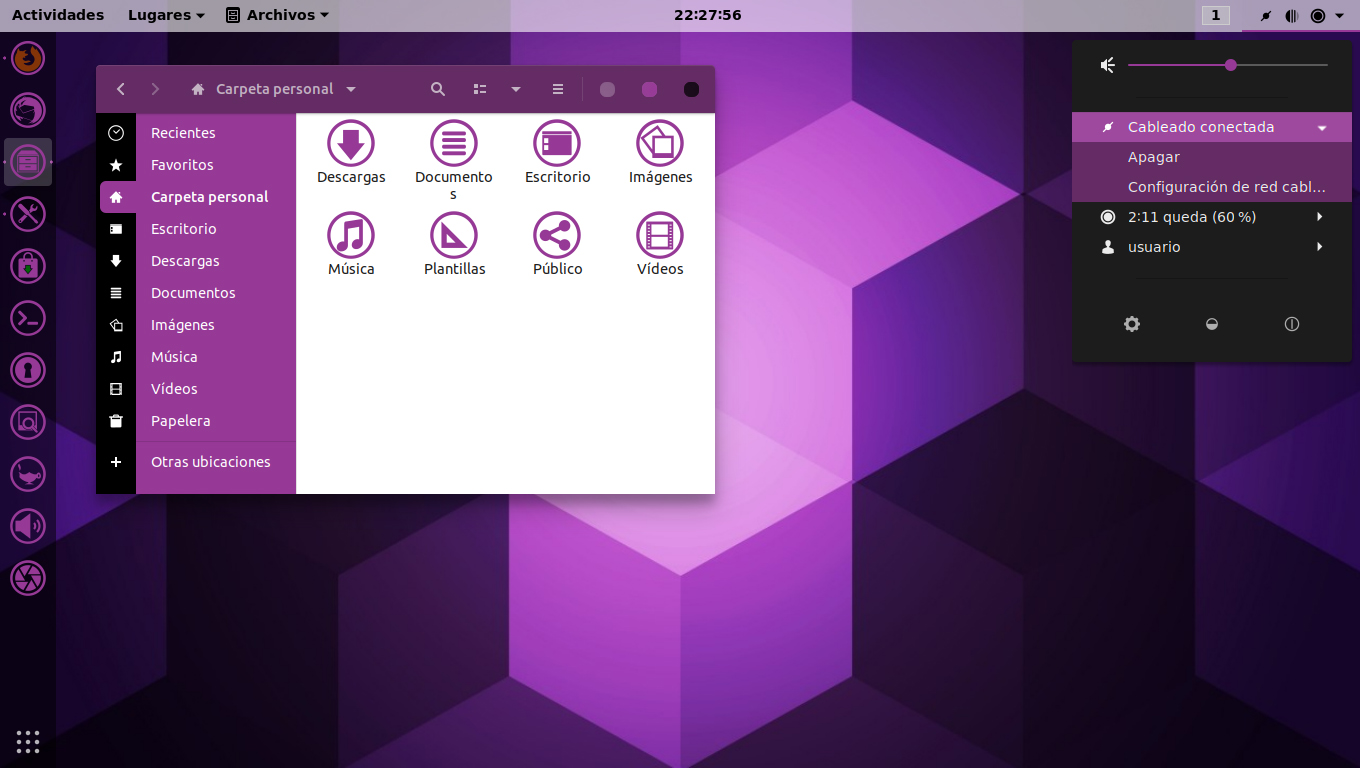Viewport: 1360px width, 768px height.
Task: Open the speaker sound icon in dock
Action: 28,526
